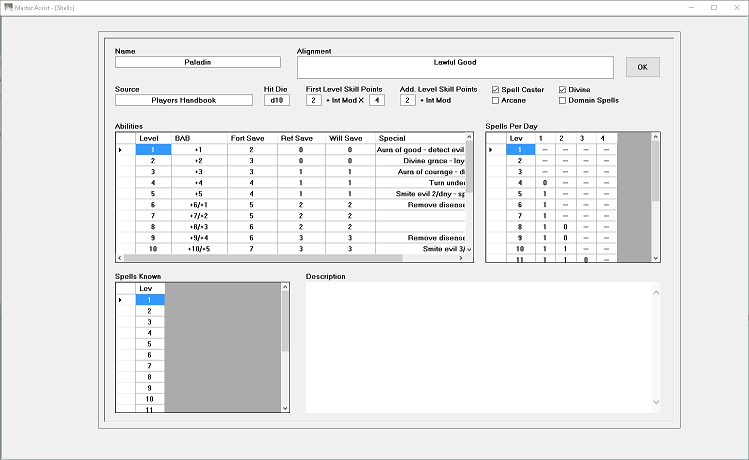Image resolution: width=749 pixels, height=460 pixels.
Task: Click Abilities table scroll up arrow
Action: [x=469, y=137]
